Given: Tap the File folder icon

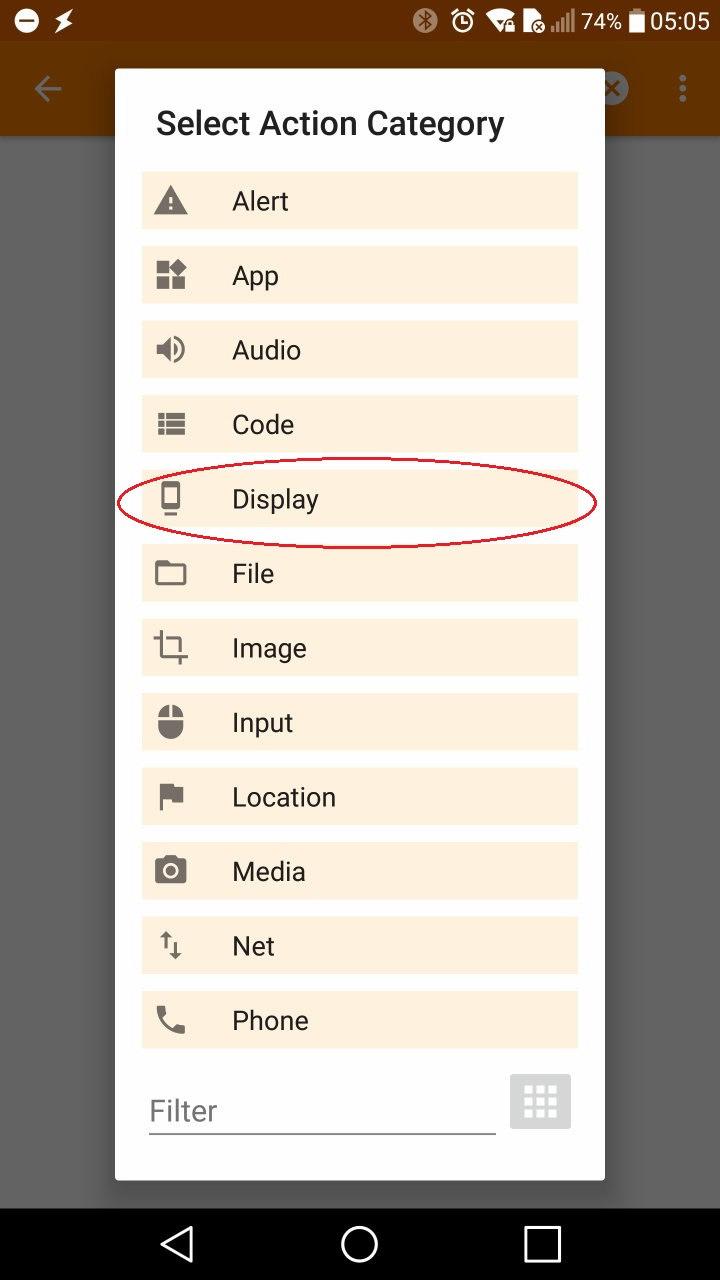Looking at the screenshot, I should point(171,573).
